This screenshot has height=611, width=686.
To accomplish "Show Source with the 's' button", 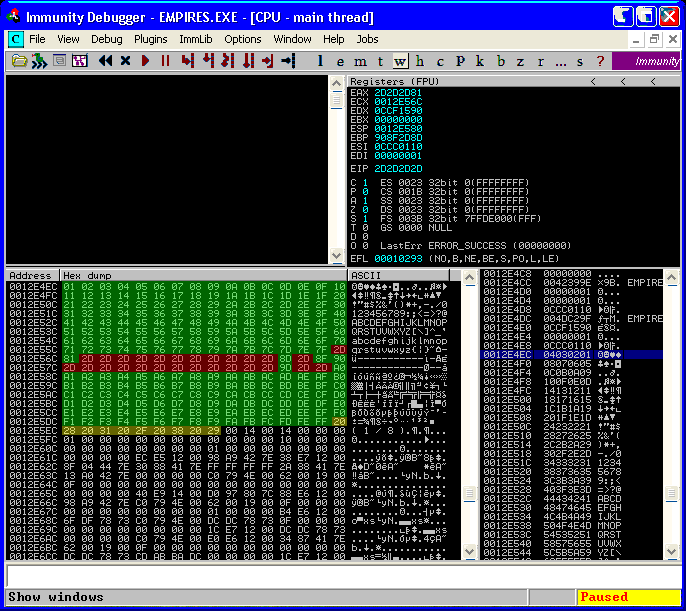I will coord(580,61).
